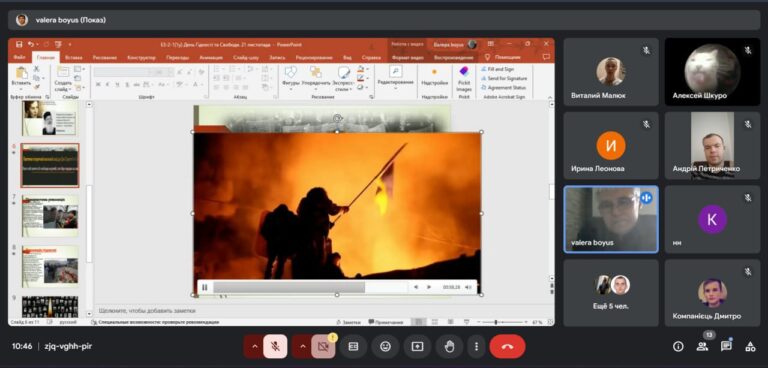
Task: Click the Present now screen-share icon
Action: tap(417, 346)
